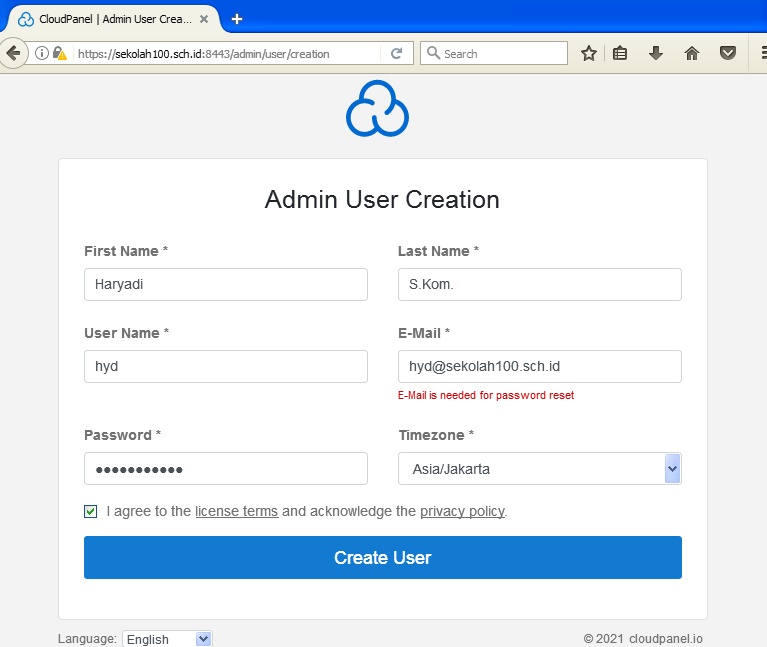This screenshot has height=647, width=767.
Task: Open the privacy policy link
Action: pos(462,511)
